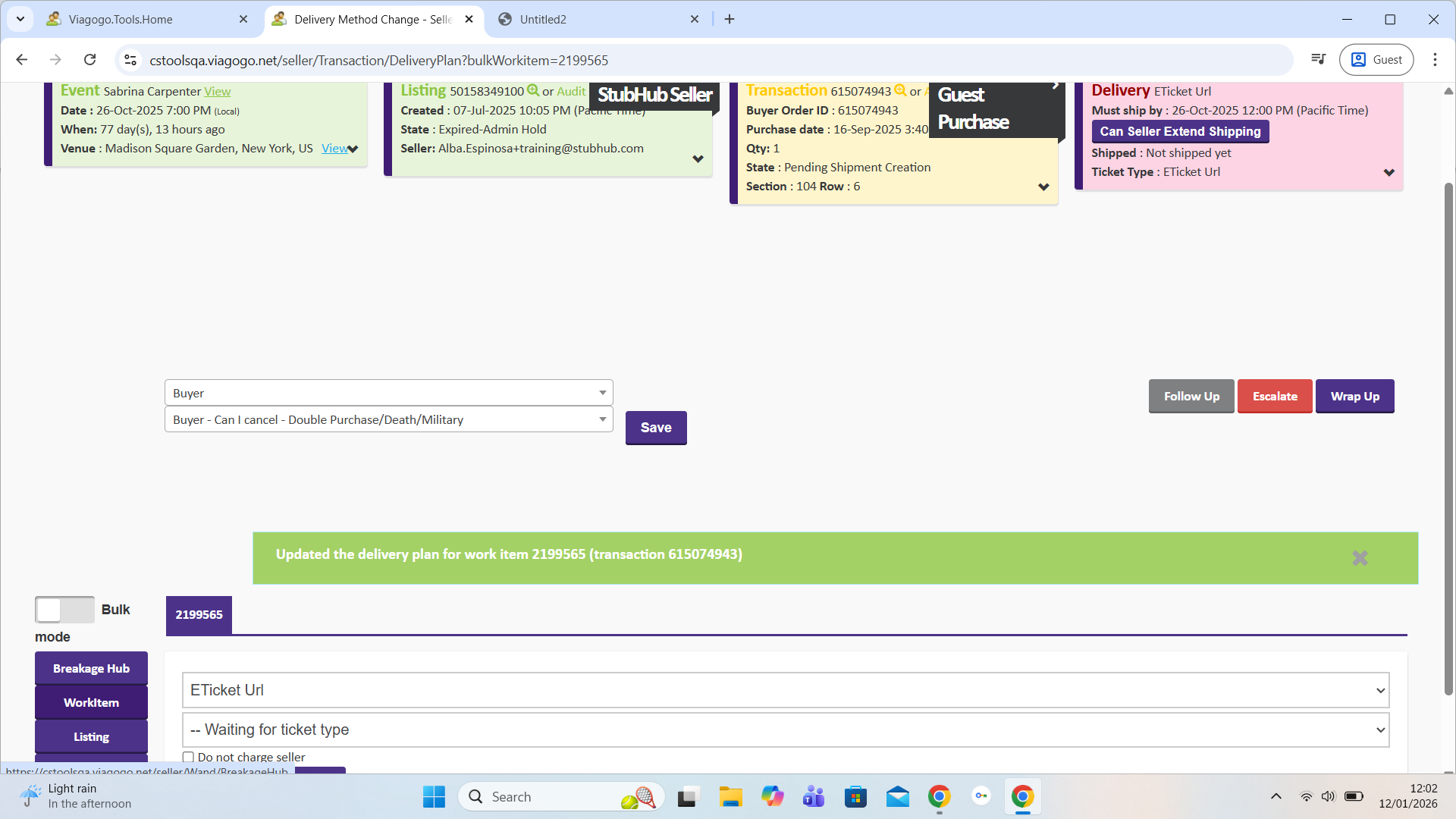Click the magnifier icon next to Listing ID

pyautogui.click(x=533, y=90)
